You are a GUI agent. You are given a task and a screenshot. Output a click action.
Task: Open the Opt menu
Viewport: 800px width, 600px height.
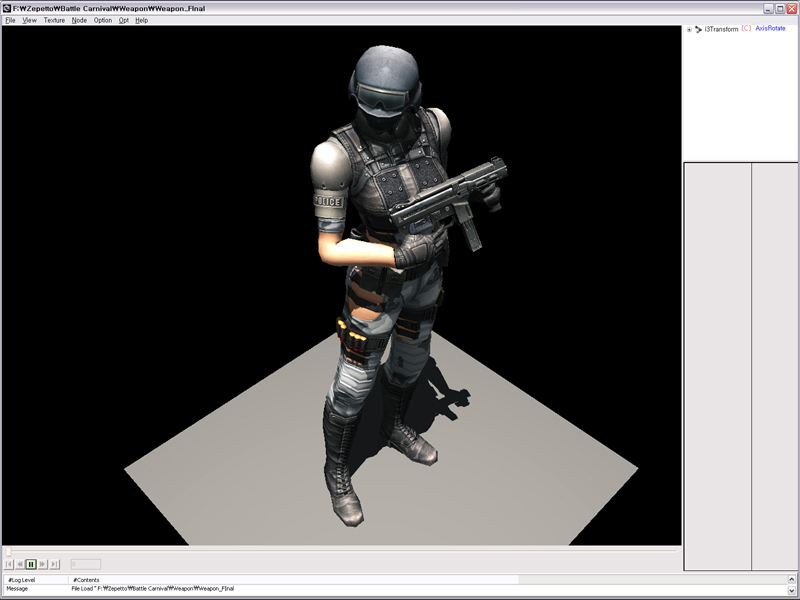124,20
